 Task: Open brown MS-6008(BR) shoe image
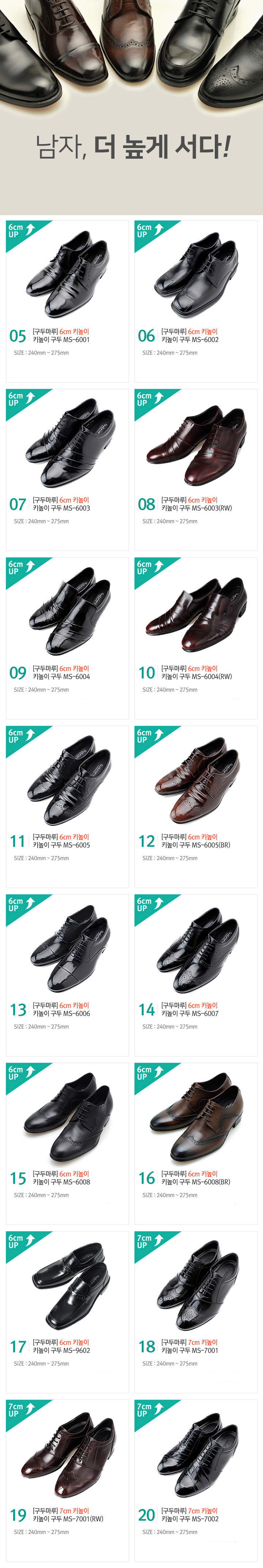coord(197,1116)
